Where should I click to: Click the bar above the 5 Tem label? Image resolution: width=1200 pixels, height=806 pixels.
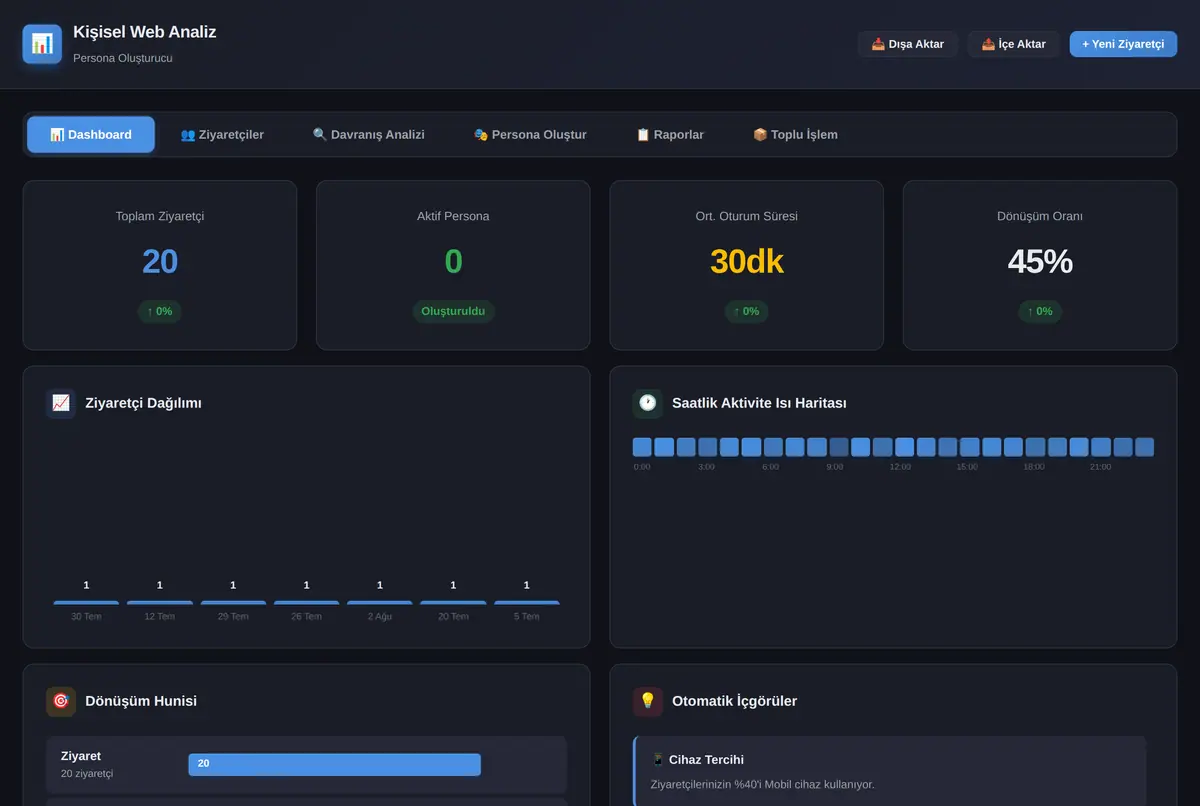pyautogui.click(x=527, y=602)
